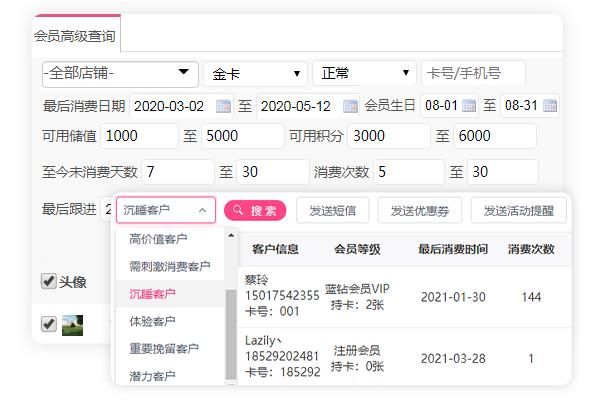Open the 金卡 card level dropdown
The height and width of the screenshot is (407, 596).
pos(255,74)
